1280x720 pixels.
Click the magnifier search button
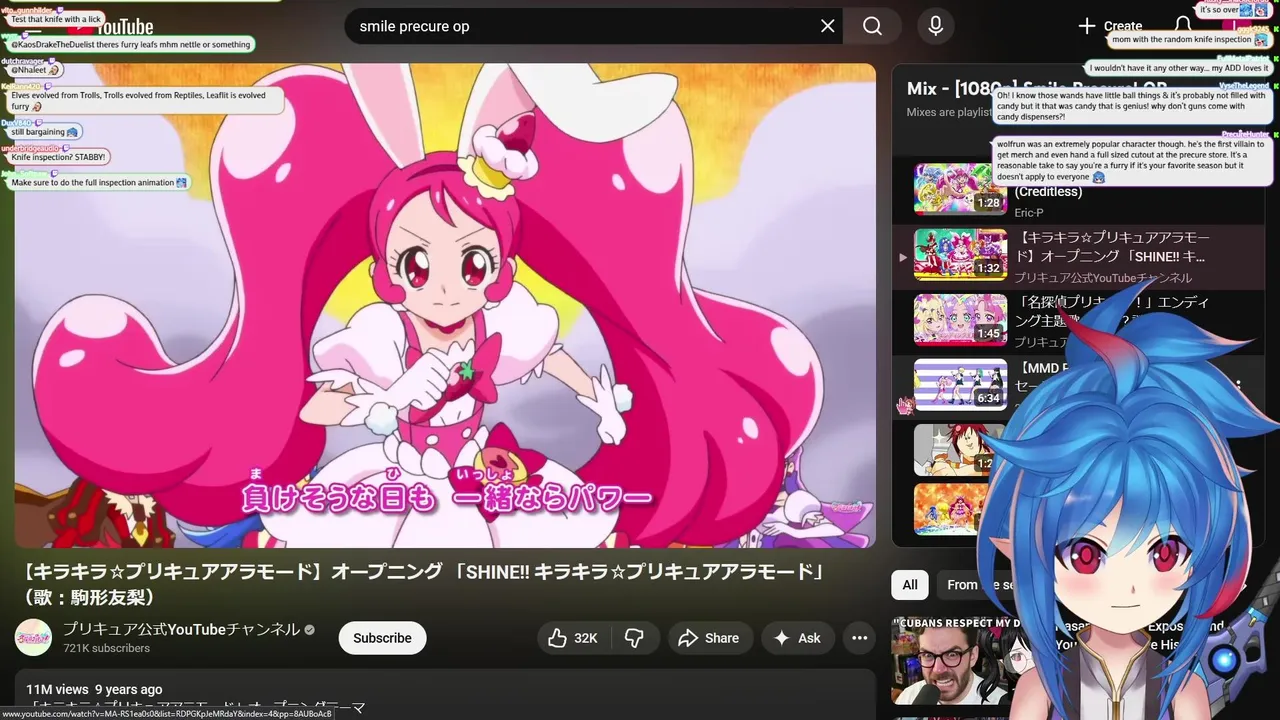coord(873,26)
